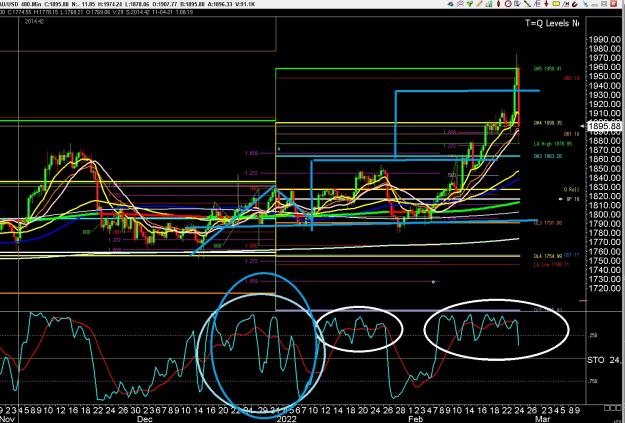The height and width of the screenshot is (423, 625).
Task: Click the line-with-list toolbar icon
Action: pyautogui.click(x=537, y=4)
